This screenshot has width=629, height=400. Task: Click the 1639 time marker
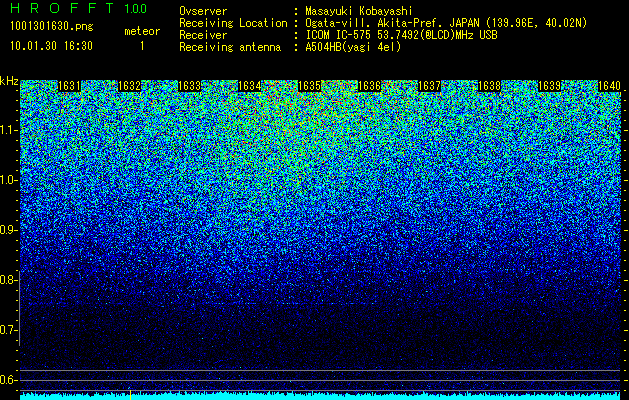pyautogui.click(x=549, y=86)
